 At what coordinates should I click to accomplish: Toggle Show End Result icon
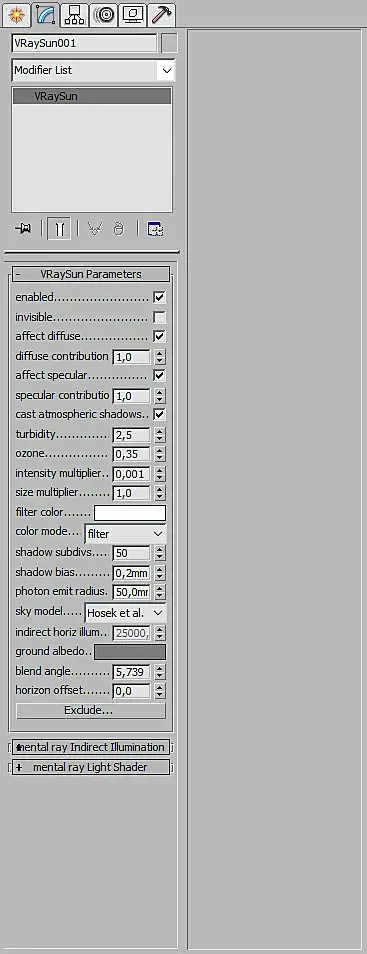[59, 229]
